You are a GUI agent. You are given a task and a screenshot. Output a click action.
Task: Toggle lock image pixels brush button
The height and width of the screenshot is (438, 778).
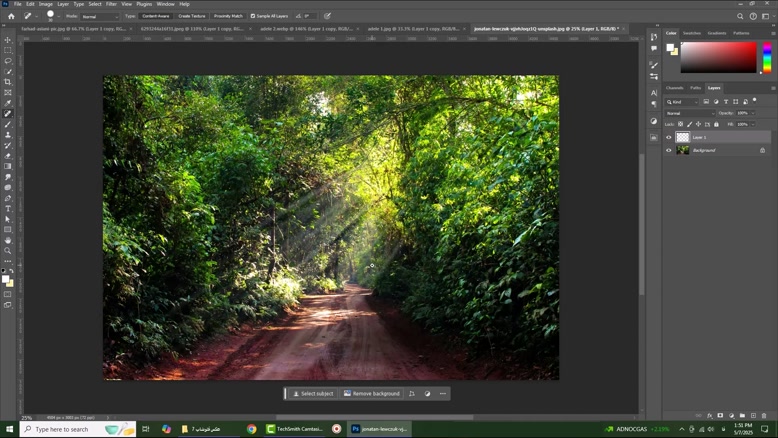(x=690, y=124)
